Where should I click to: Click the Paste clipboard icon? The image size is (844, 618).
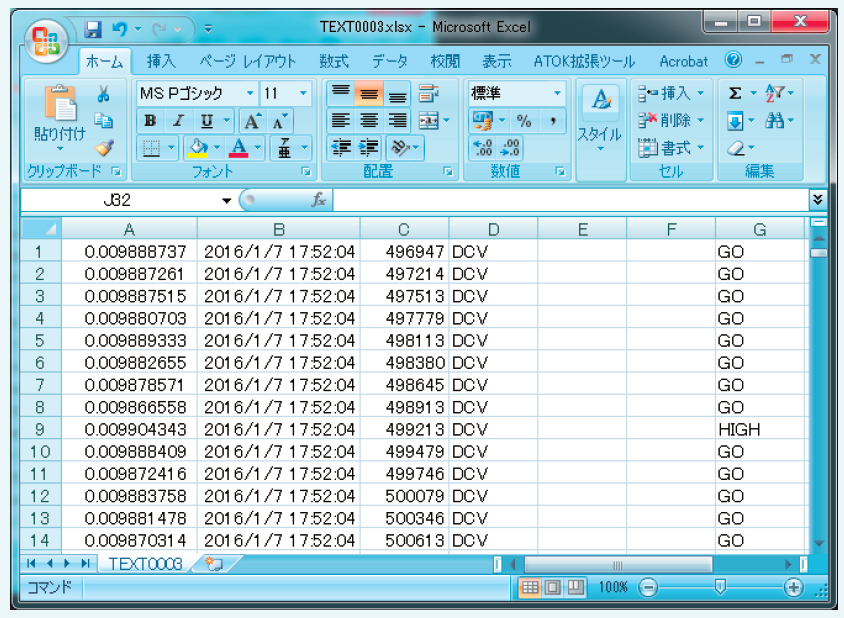coord(60,102)
